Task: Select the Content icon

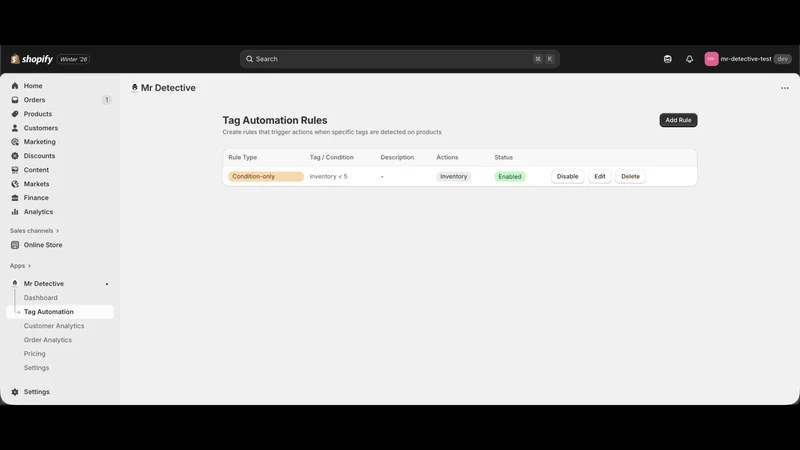Action: pos(15,170)
